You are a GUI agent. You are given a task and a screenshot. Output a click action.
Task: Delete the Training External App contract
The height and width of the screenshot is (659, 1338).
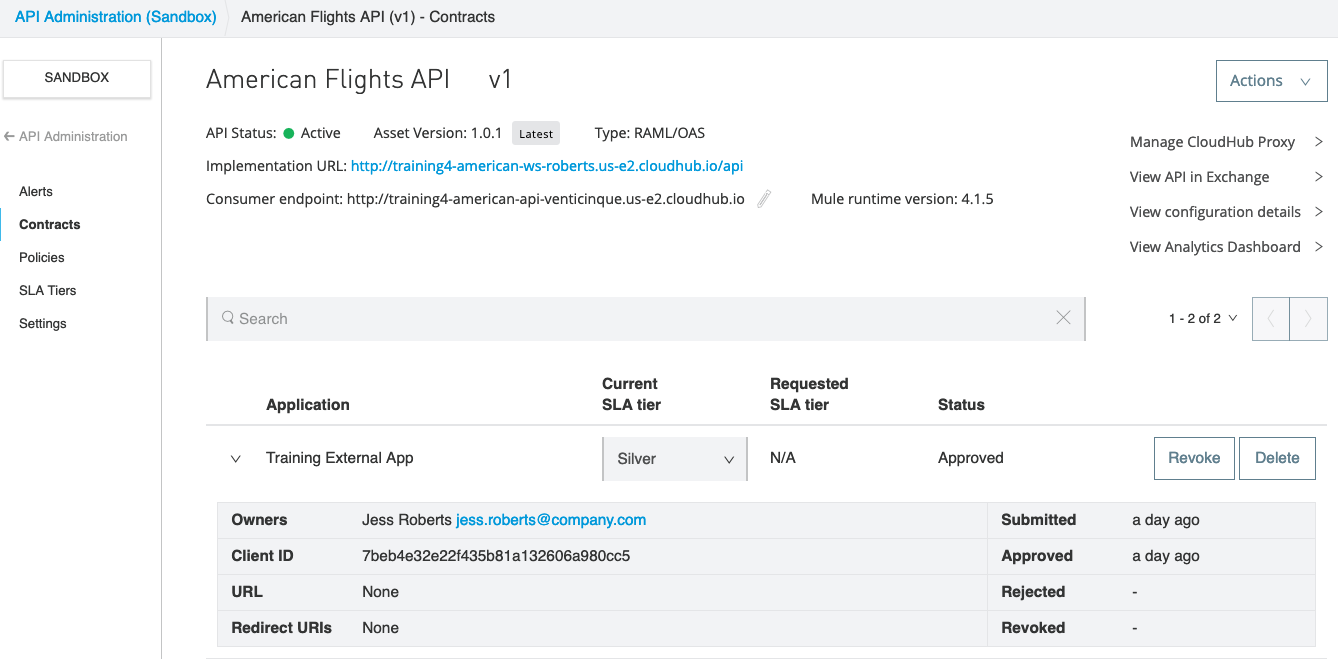click(1277, 458)
